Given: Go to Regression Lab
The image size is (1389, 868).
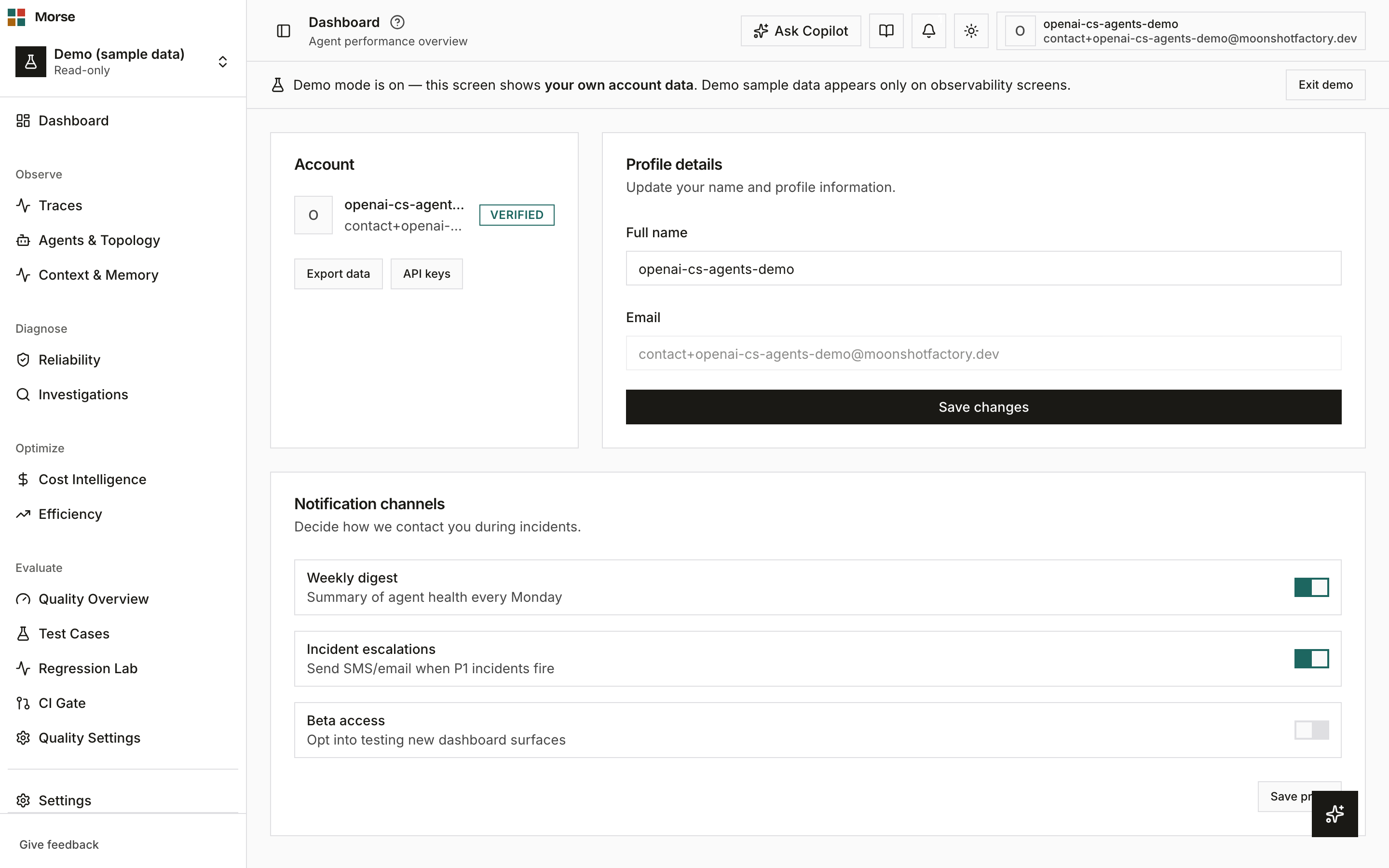Looking at the screenshot, I should 123,668.
